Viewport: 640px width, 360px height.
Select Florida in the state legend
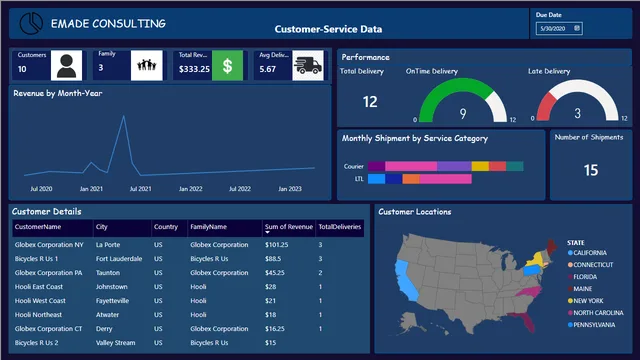click(x=582, y=277)
